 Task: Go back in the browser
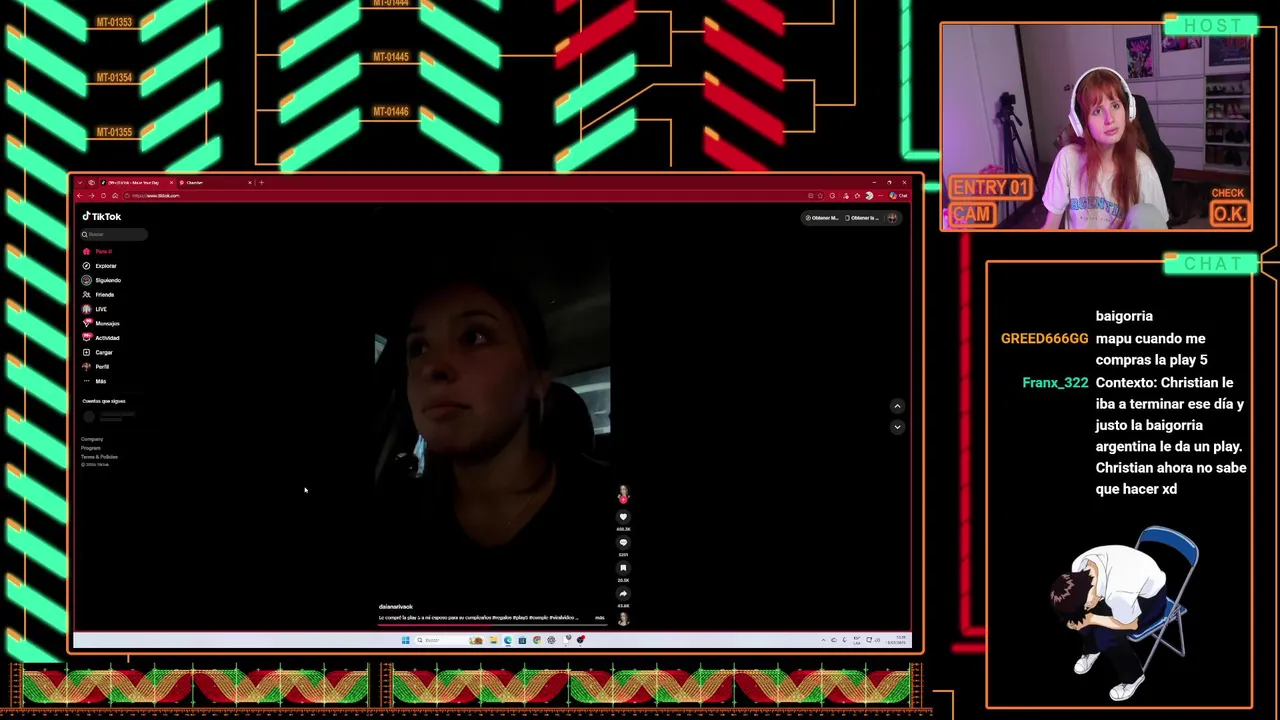(79, 196)
